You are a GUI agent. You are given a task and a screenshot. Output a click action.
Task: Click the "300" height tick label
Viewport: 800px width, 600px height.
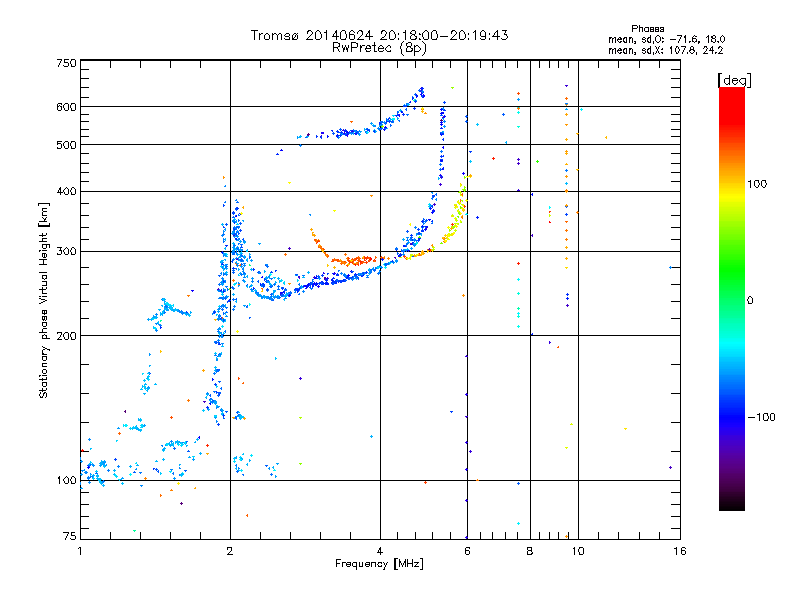[67, 251]
